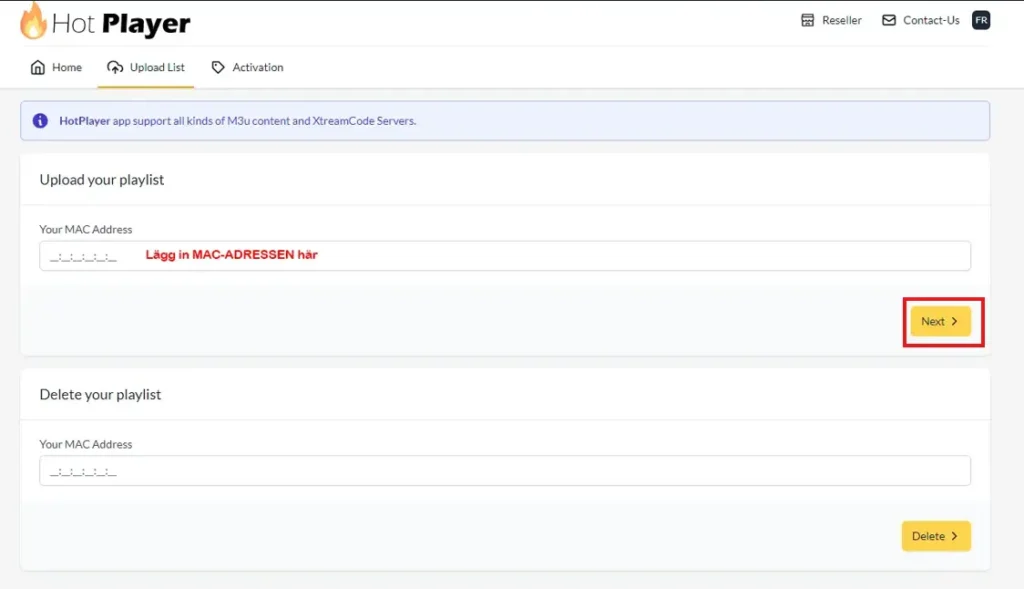Click the info icon in the blue banner
The width and height of the screenshot is (1024, 589).
click(40, 121)
